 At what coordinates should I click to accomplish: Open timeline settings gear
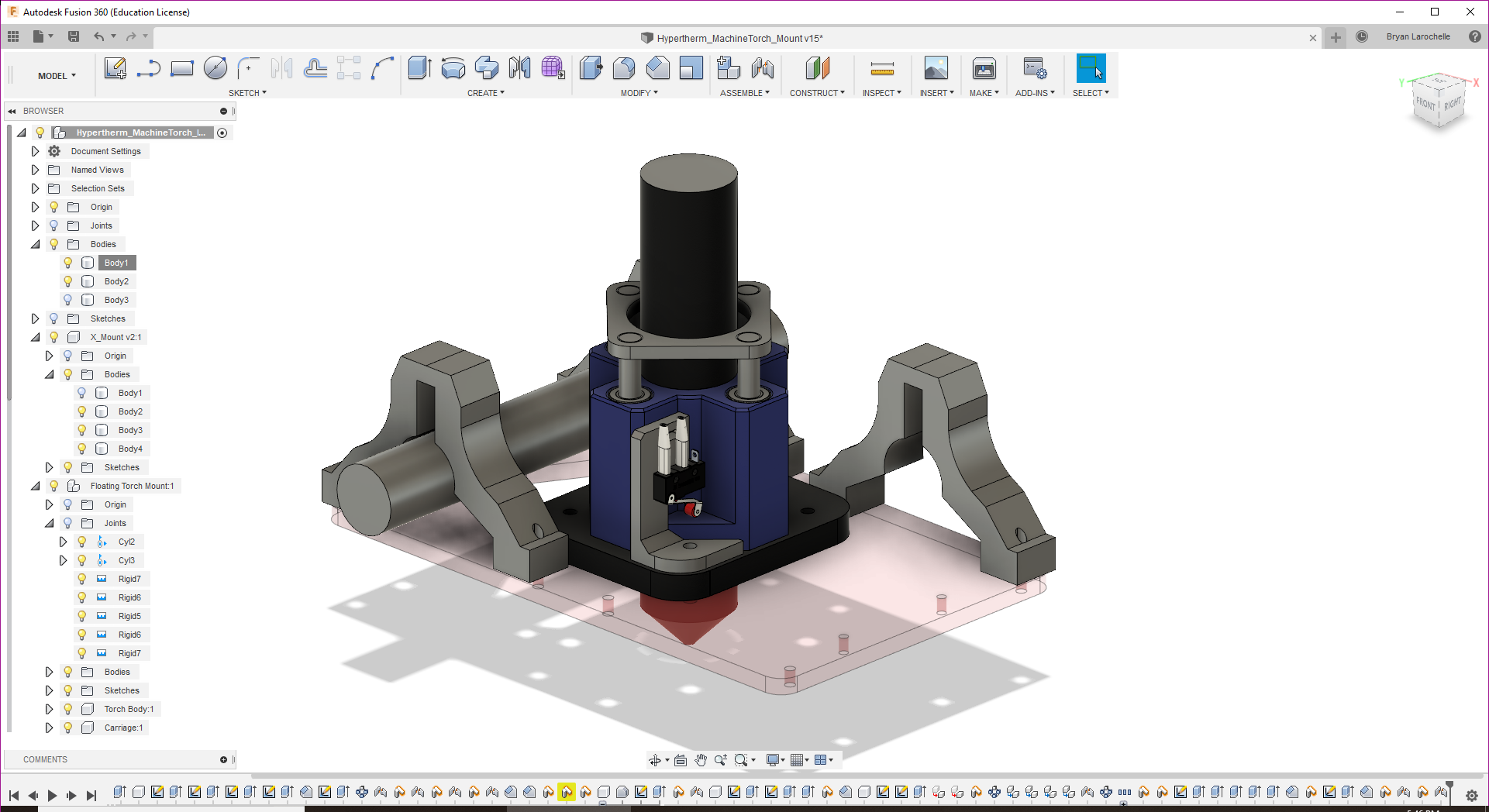coord(1472,795)
